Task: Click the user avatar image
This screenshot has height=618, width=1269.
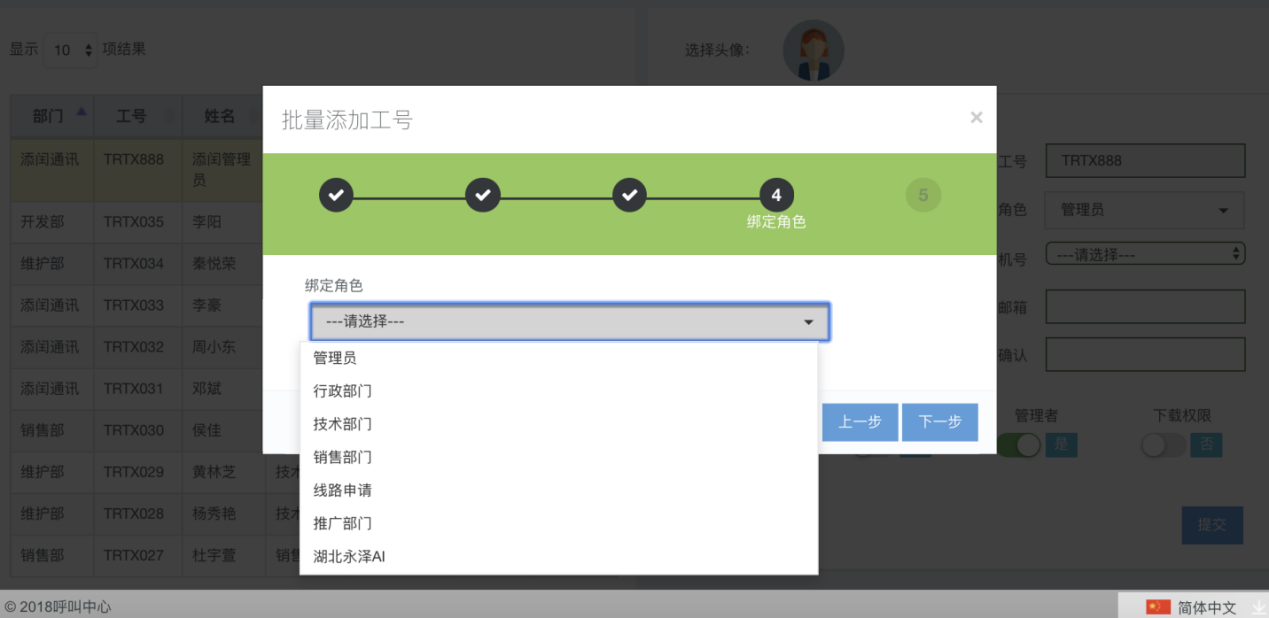Action: click(x=812, y=50)
